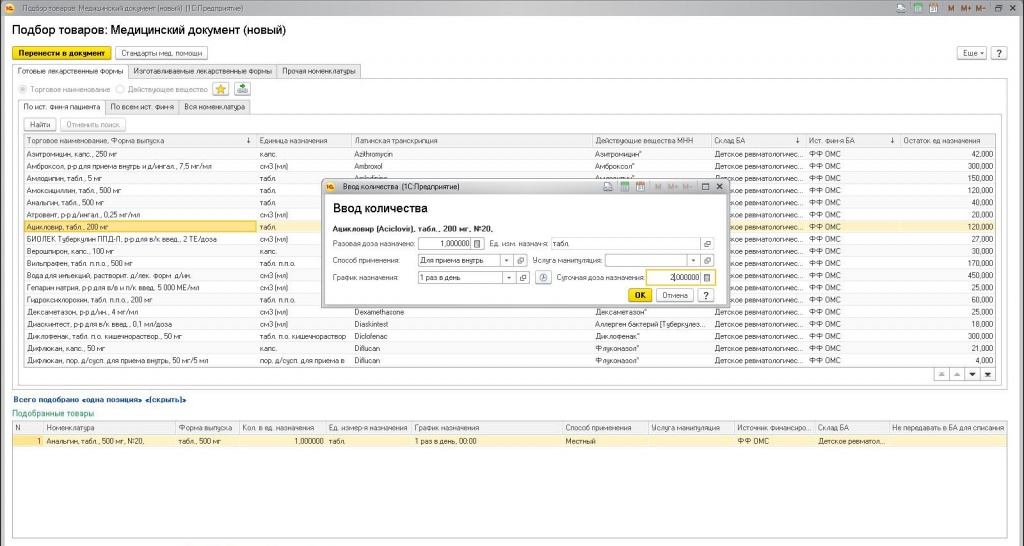Open the calendar icon in main window title bar
Screen dimensions: 1024x546
coord(933,8)
